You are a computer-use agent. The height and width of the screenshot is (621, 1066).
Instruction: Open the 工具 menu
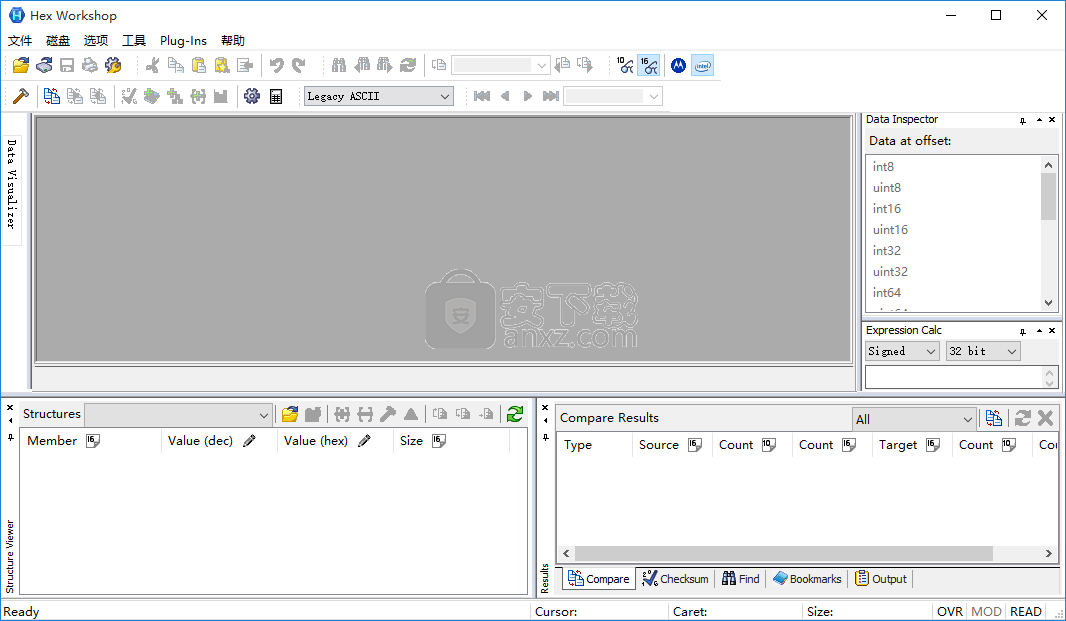[134, 41]
